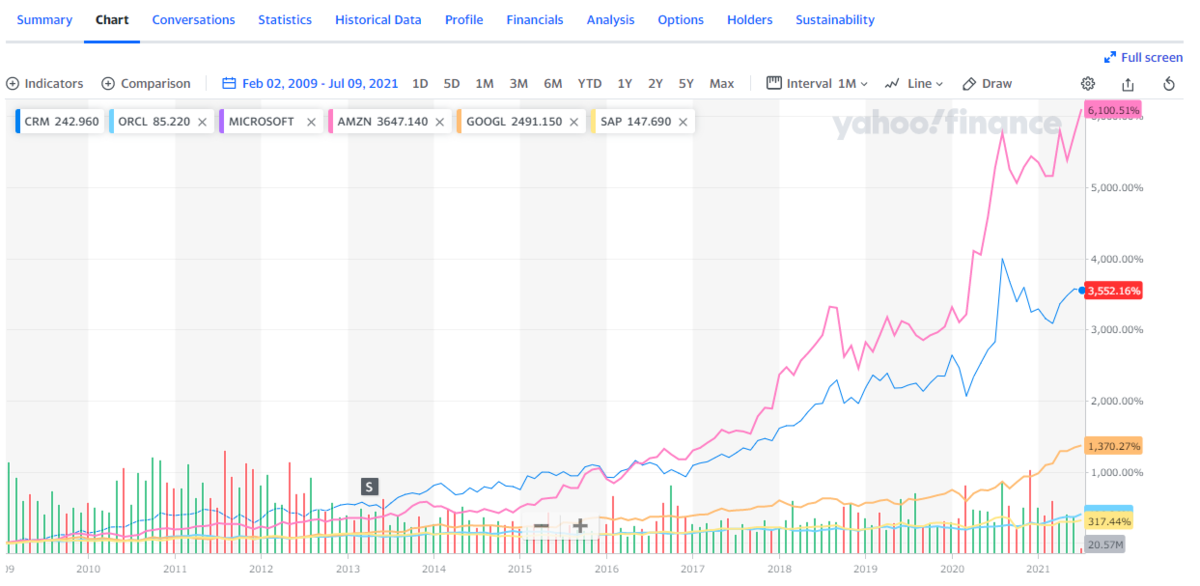The height and width of the screenshot is (586, 1200).
Task: Click the share chart icon
Action: 1128,84
